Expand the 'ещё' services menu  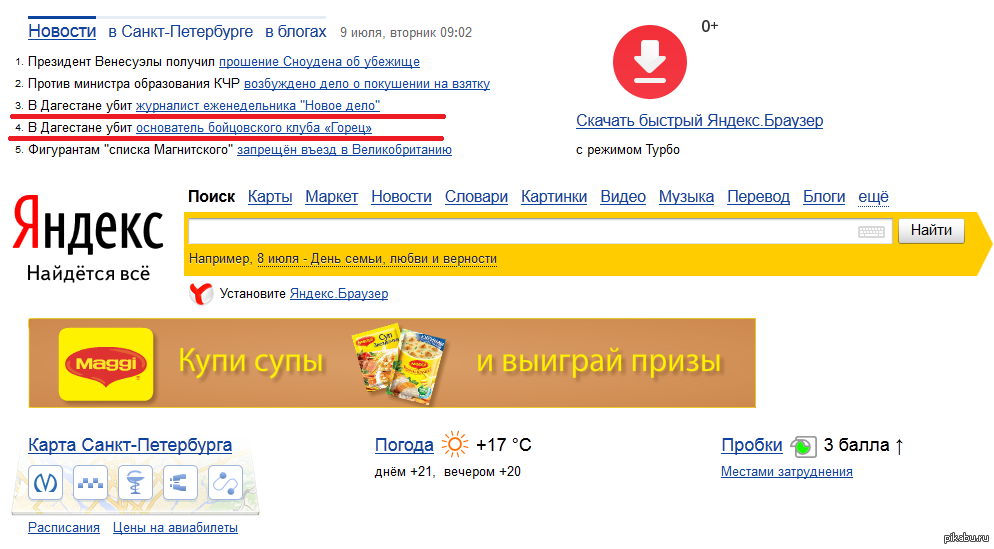pyautogui.click(x=873, y=197)
